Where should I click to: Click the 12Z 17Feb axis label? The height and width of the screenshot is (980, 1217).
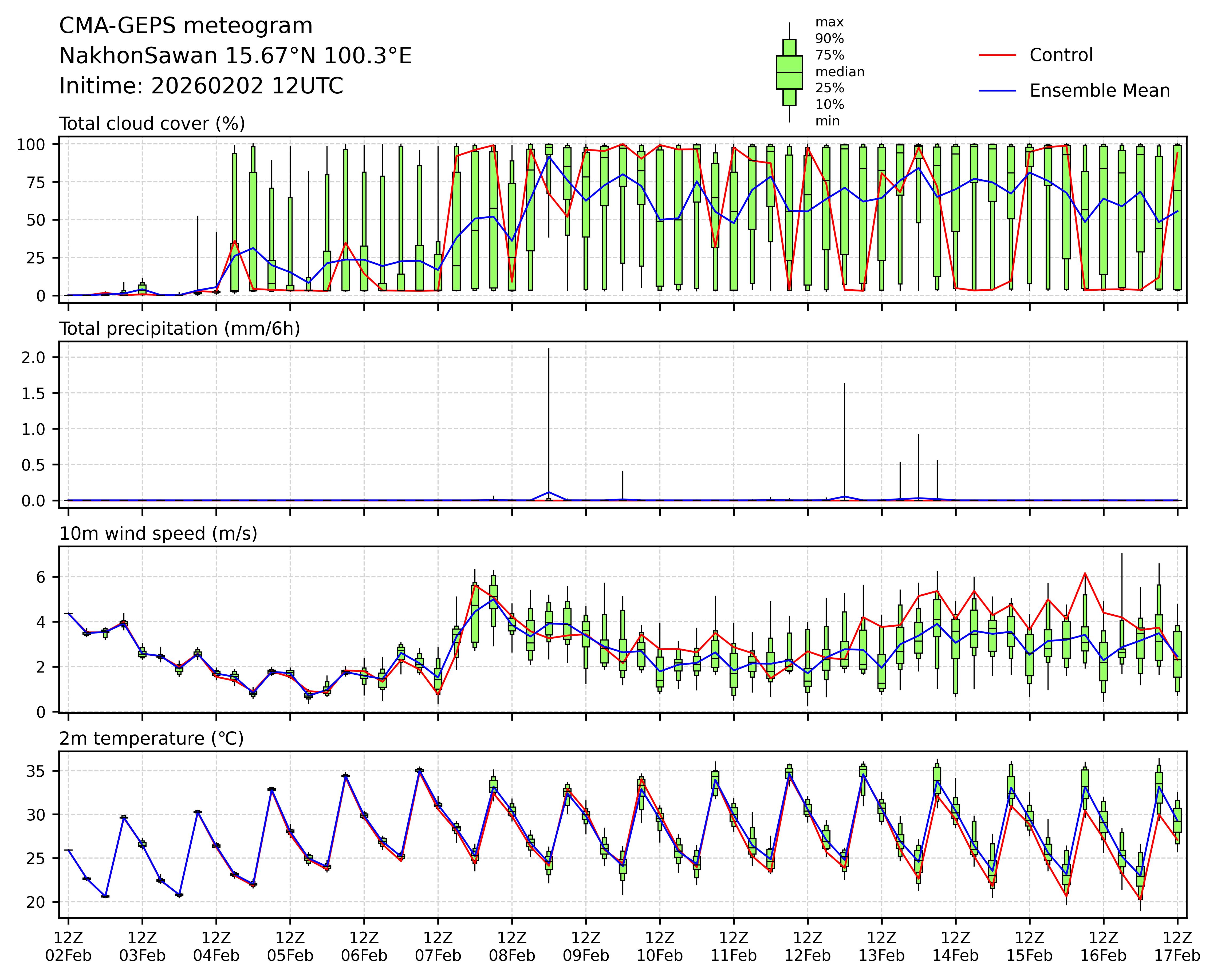pos(1177,947)
